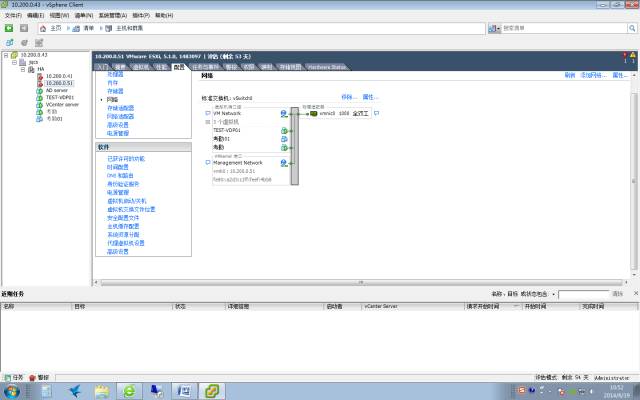Image resolution: width=640 pixels, height=400 pixels.
Task: Open 已获许可的功能 link
Action: point(126,159)
